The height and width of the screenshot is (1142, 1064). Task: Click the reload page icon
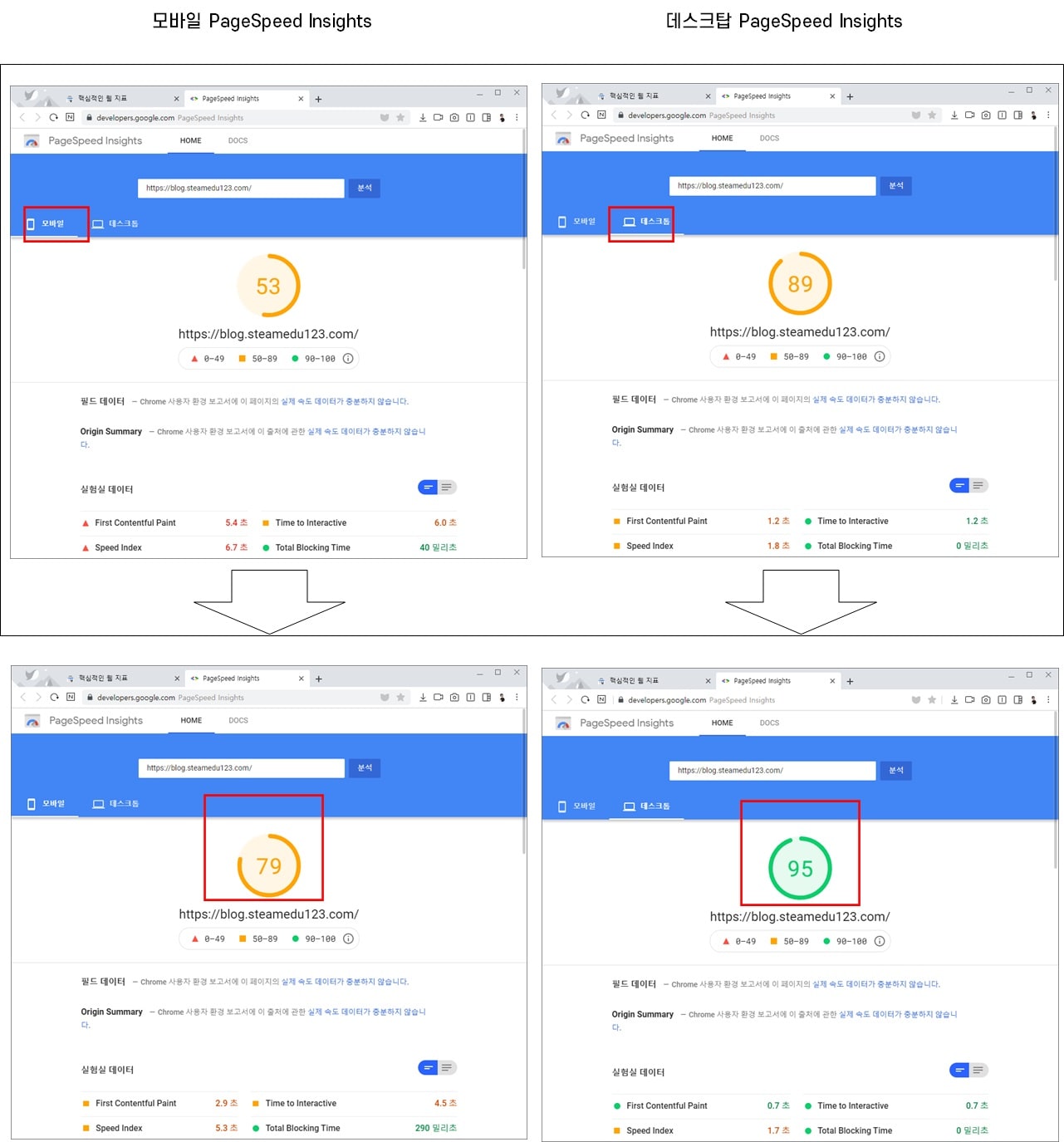coord(52,117)
